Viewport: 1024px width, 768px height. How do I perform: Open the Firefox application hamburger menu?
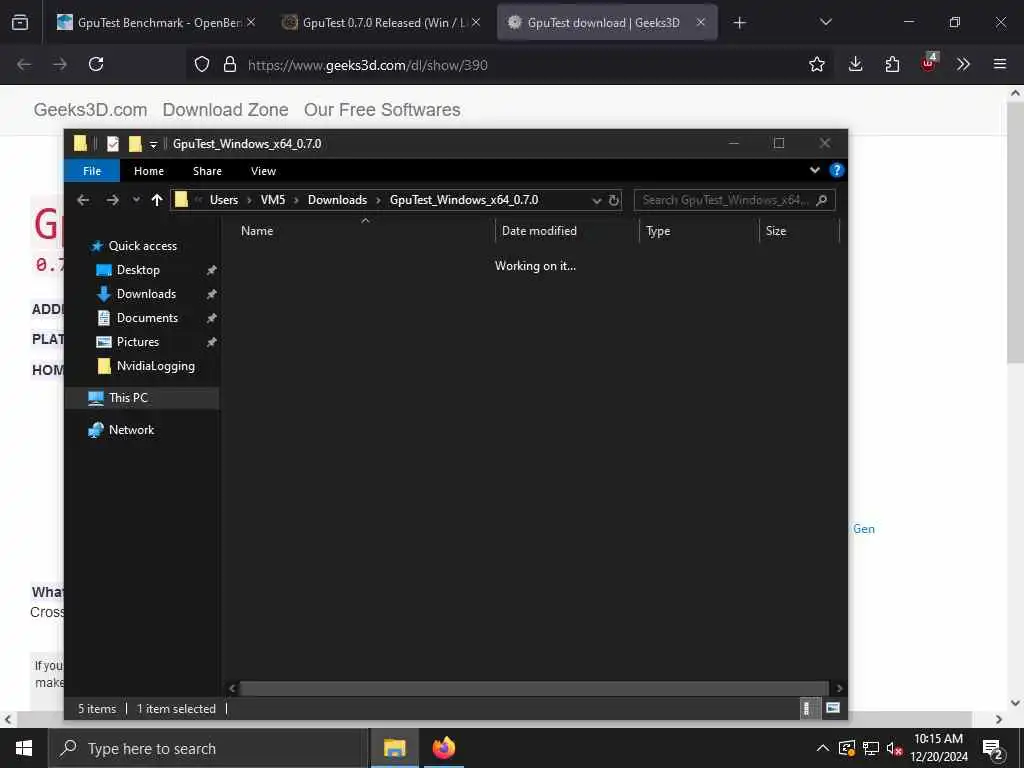point(999,64)
